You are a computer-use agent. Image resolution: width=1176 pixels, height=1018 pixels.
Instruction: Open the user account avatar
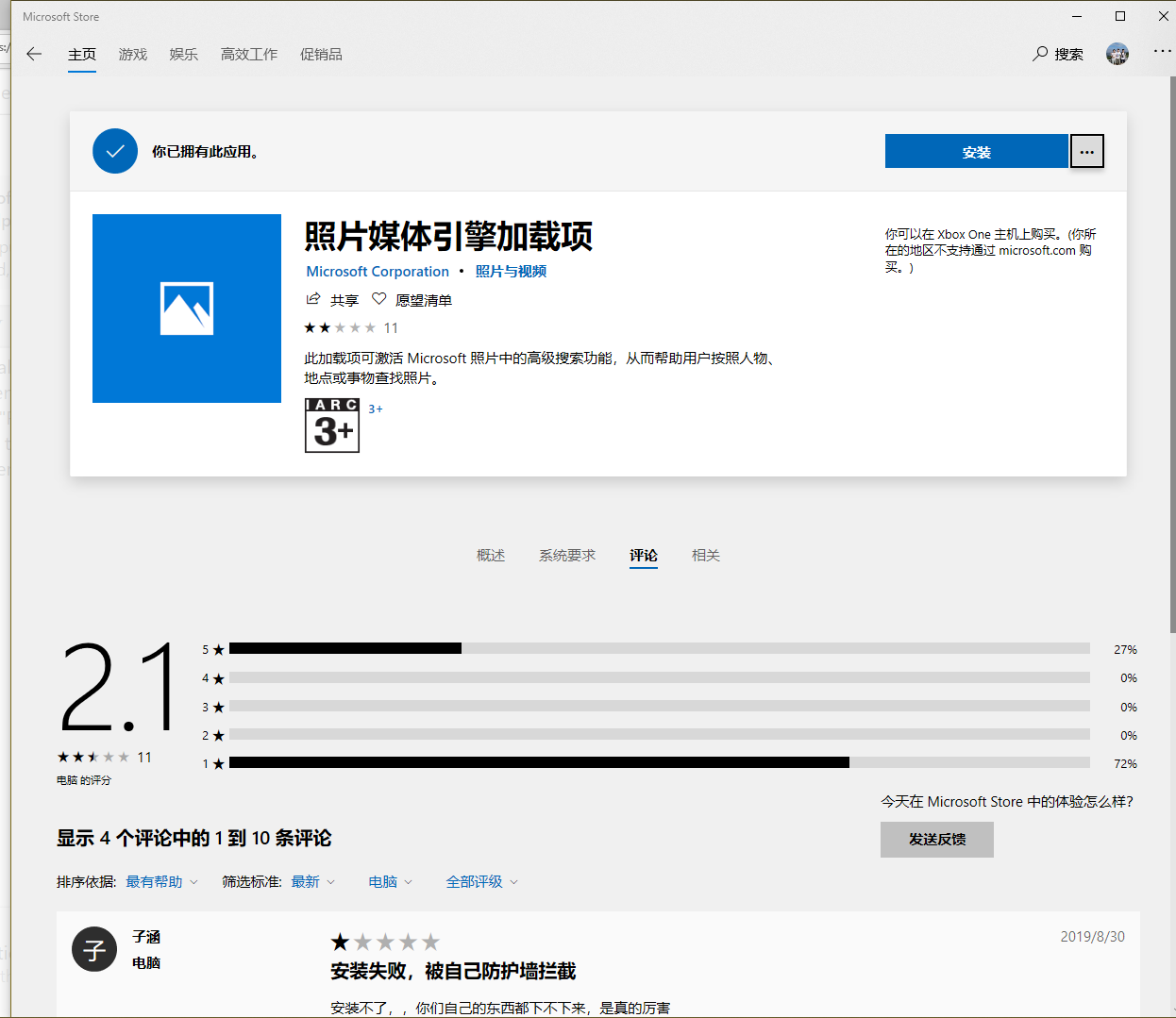click(x=1117, y=54)
